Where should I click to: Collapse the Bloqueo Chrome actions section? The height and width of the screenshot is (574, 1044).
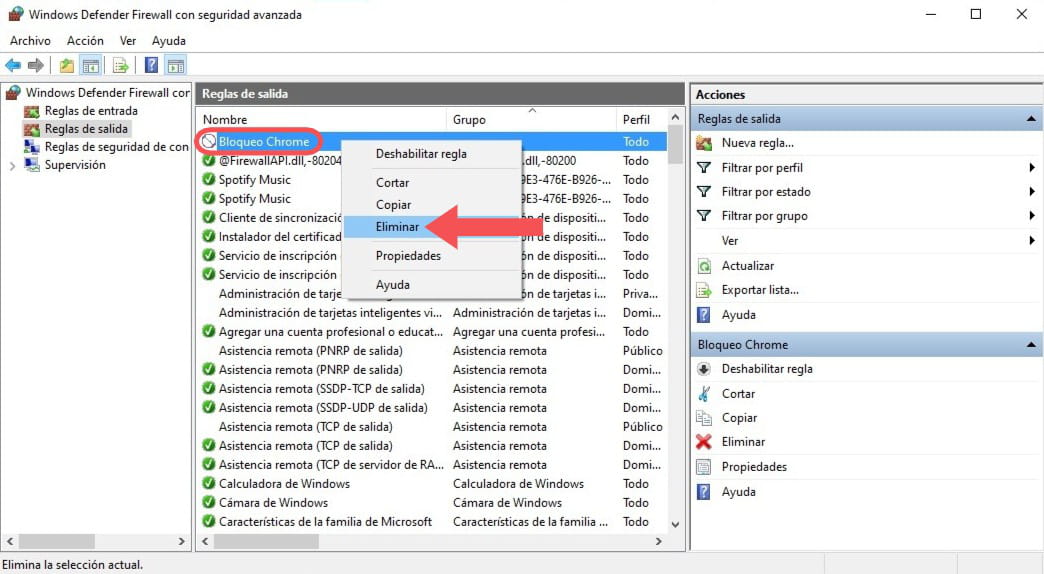point(1031,344)
